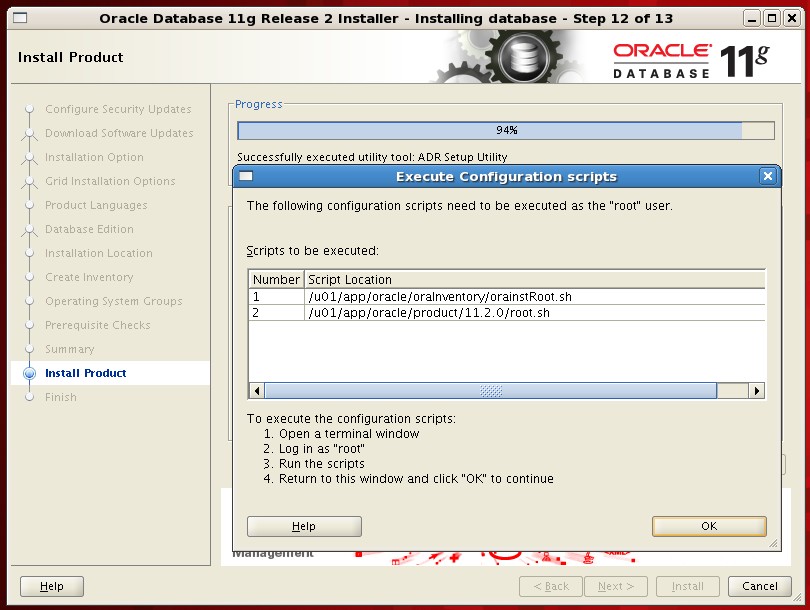The height and width of the screenshot is (610, 810).
Task: Click the Install Product step bullet icon
Action: [x=29, y=373]
